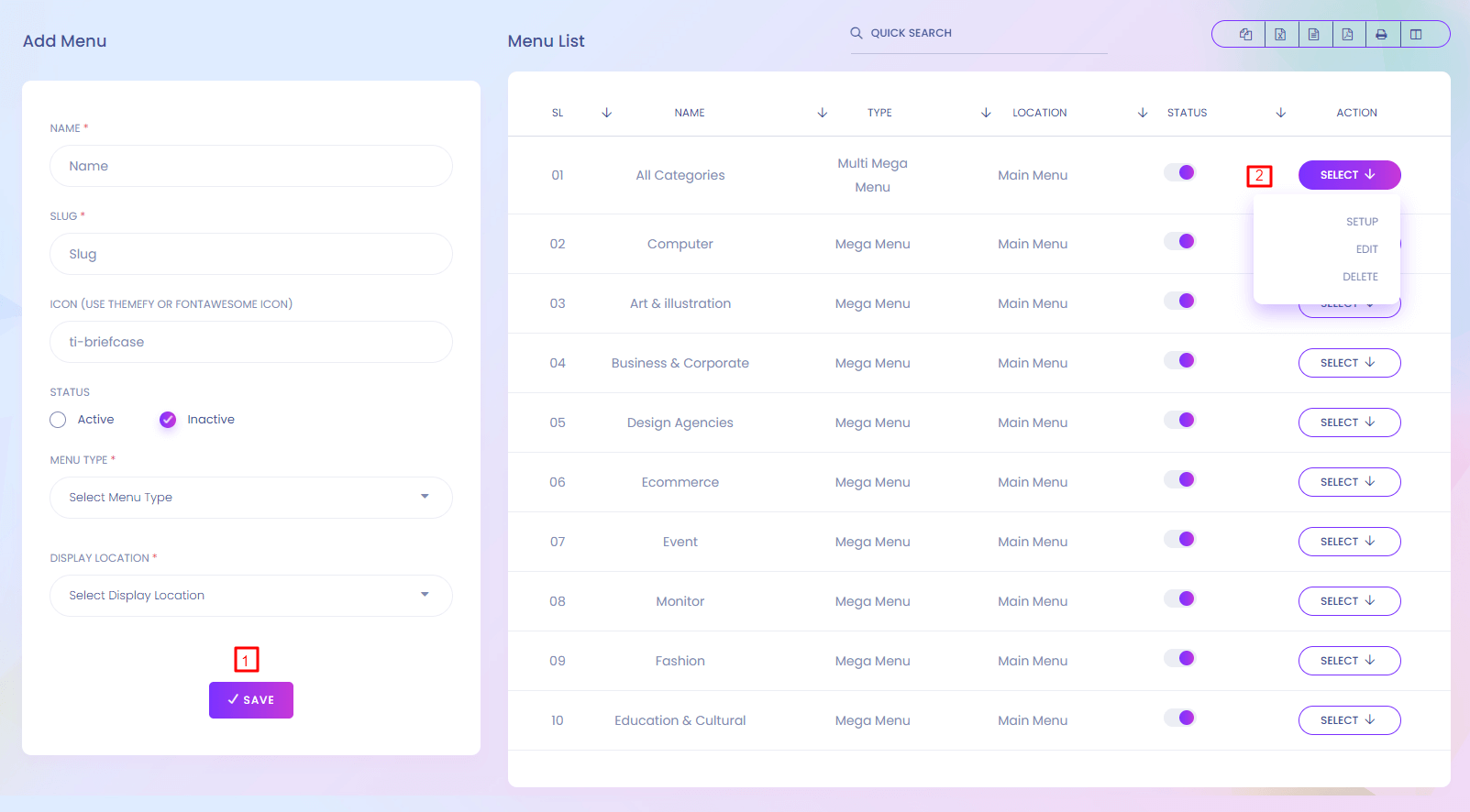Image resolution: width=1470 pixels, height=812 pixels.
Task: Choose Delete from the open action menu
Action: point(1360,277)
